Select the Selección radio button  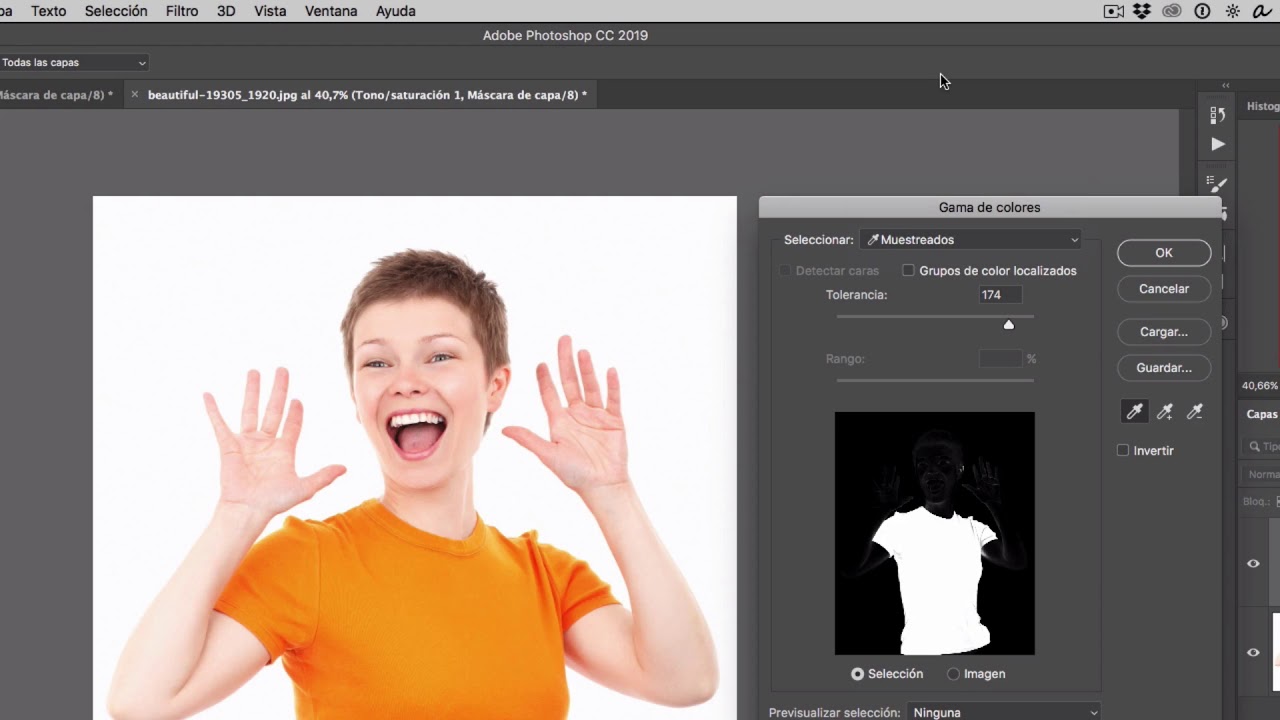click(x=857, y=674)
